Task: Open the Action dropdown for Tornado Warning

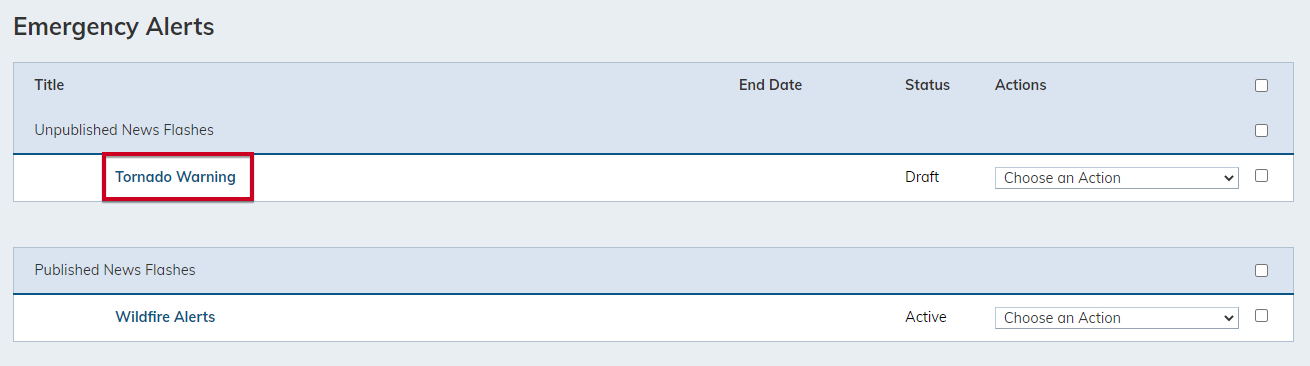Action: point(1116,178)
